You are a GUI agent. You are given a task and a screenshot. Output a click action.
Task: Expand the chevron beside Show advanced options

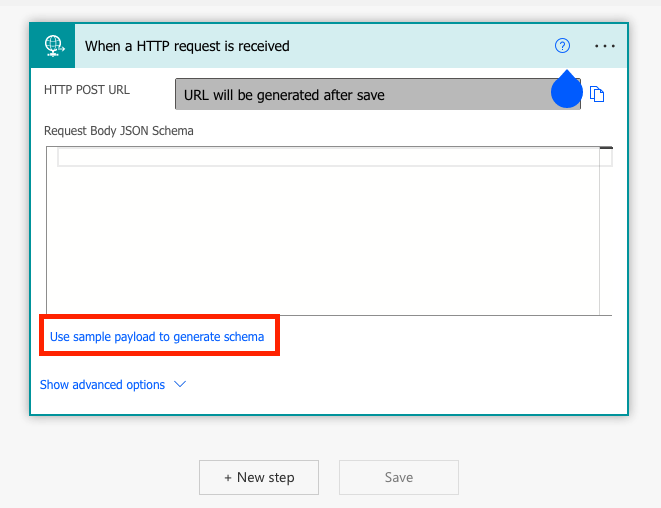click(180, 384)
